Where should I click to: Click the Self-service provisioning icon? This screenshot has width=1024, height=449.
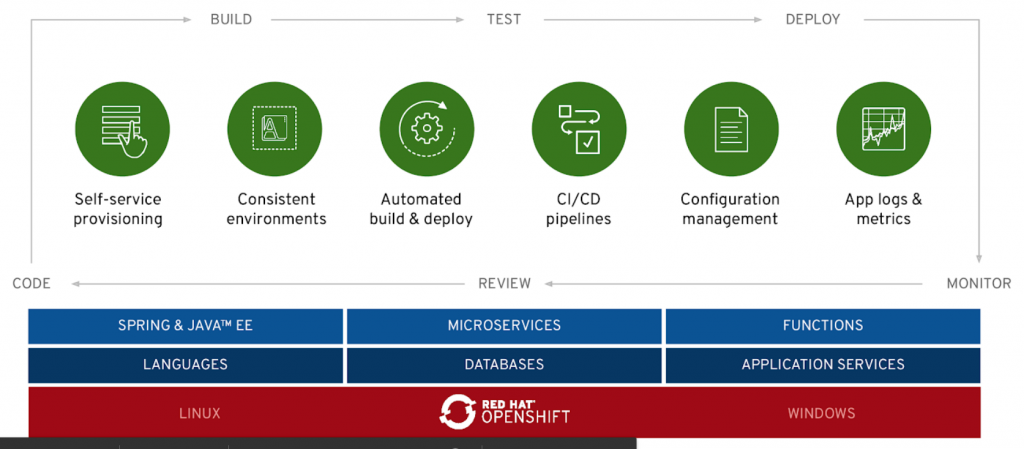[x=123, y=128]
